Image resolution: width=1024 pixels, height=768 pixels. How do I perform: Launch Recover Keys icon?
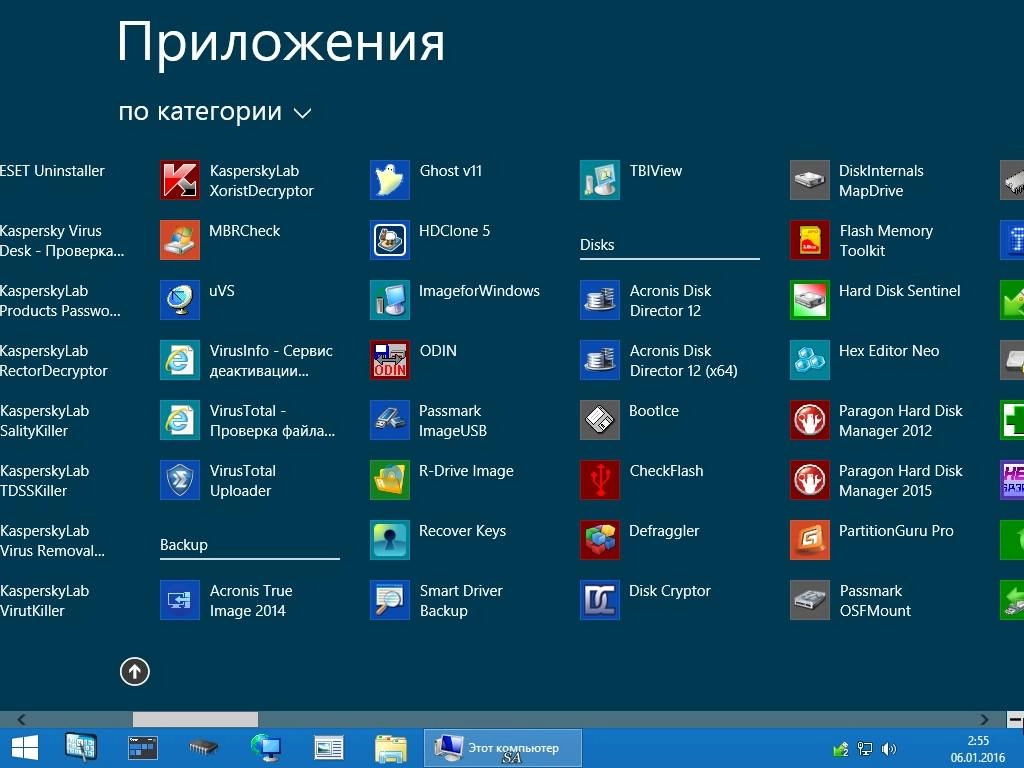pos(390,540)
